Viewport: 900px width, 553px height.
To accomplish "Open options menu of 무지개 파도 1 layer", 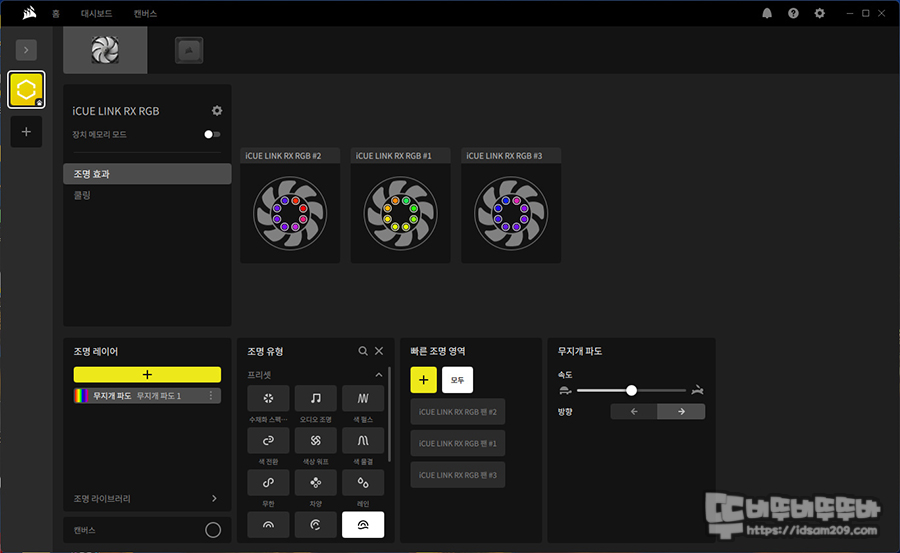I will 211,396.
